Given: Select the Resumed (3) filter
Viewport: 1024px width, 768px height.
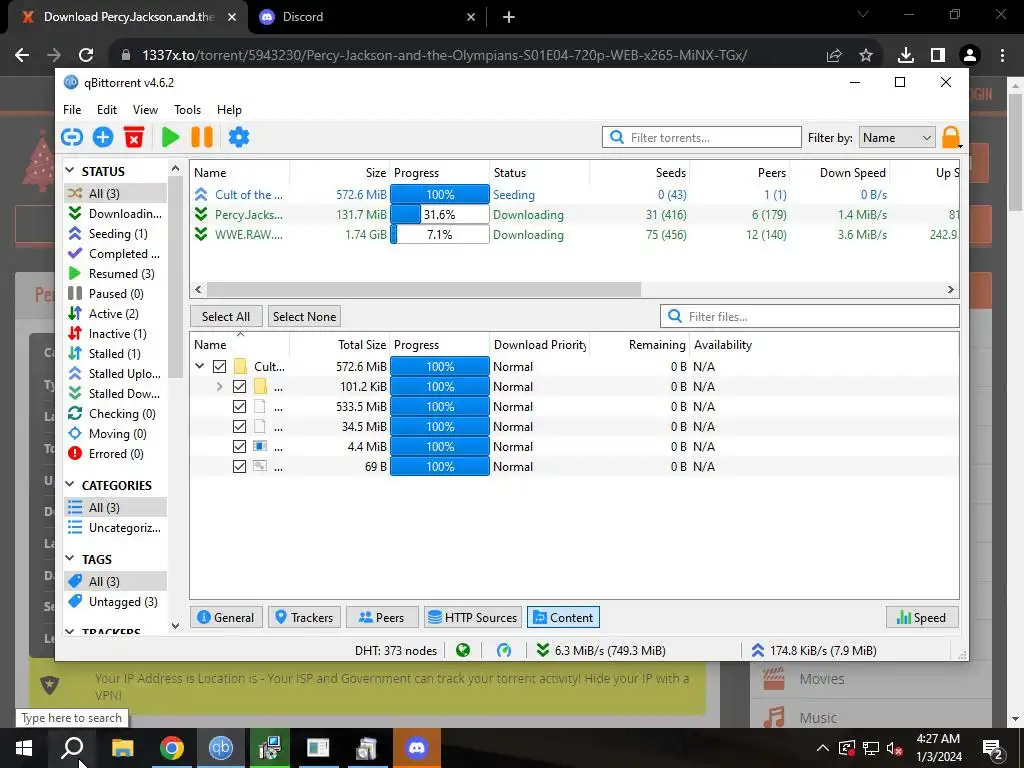Looking at the screenshot, I should point(116,274).
